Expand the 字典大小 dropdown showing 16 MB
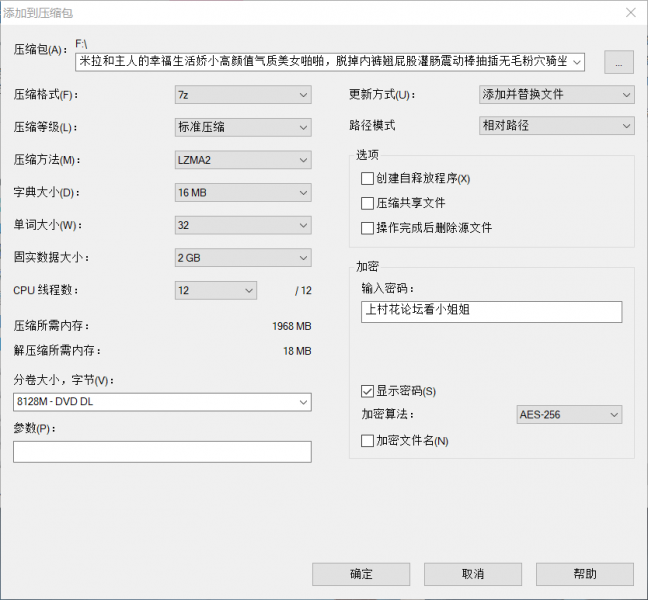The image size is (648, 600). coord(243,192)
